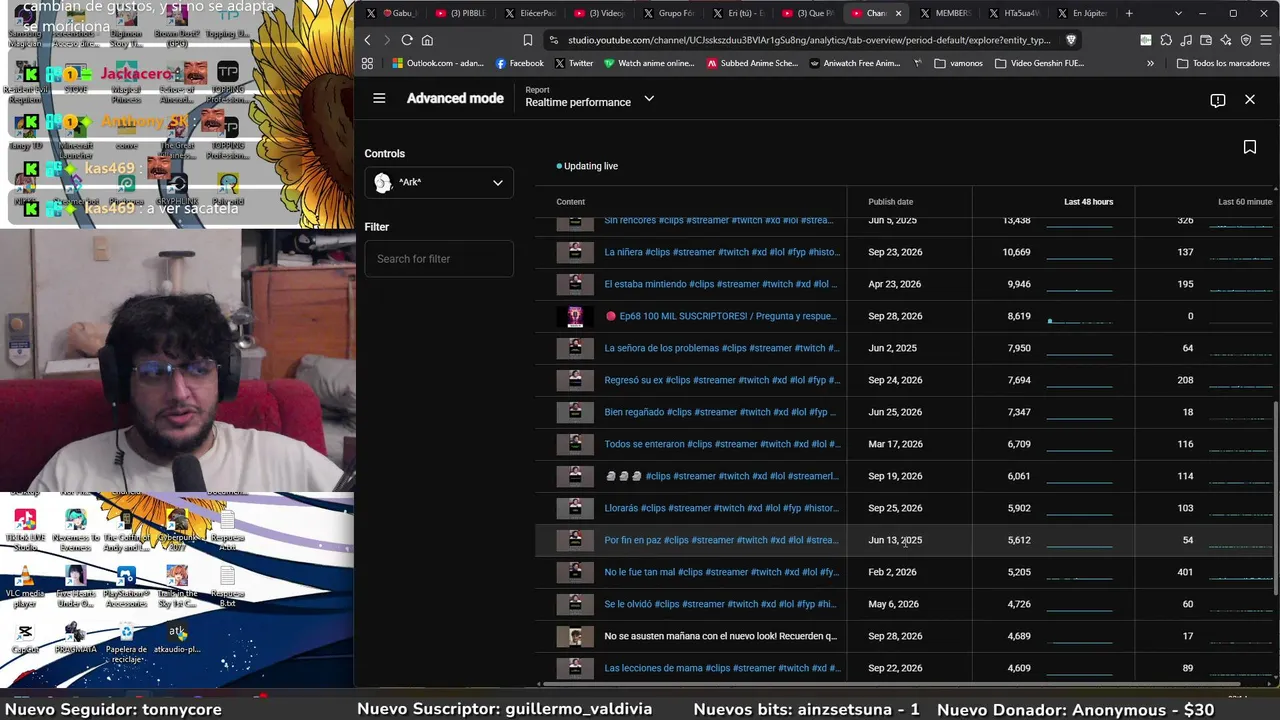Click the Ep68 100 MIL SUSCRIPTORES thumbnail

[575, 316]
